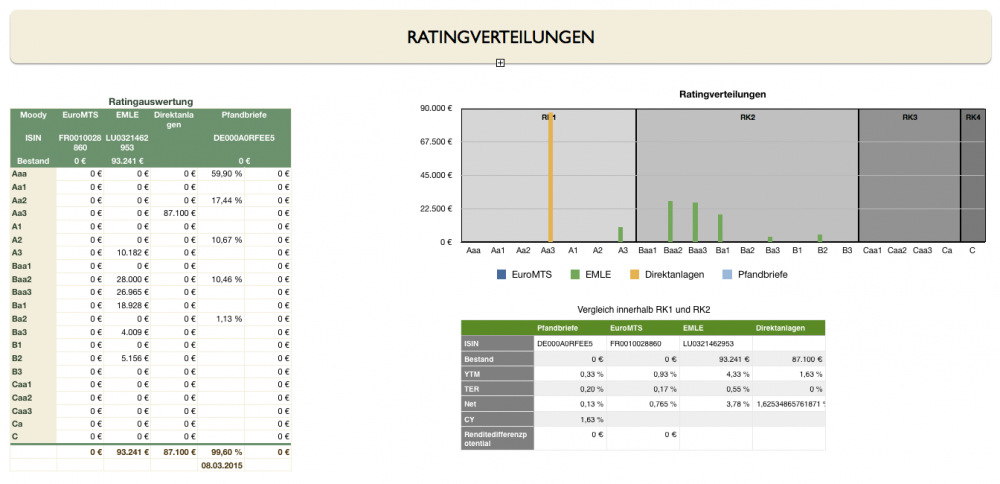Click the Baa1 row label in Ratingauswertung table
The image size is (1000, 484).
point(33,266)
